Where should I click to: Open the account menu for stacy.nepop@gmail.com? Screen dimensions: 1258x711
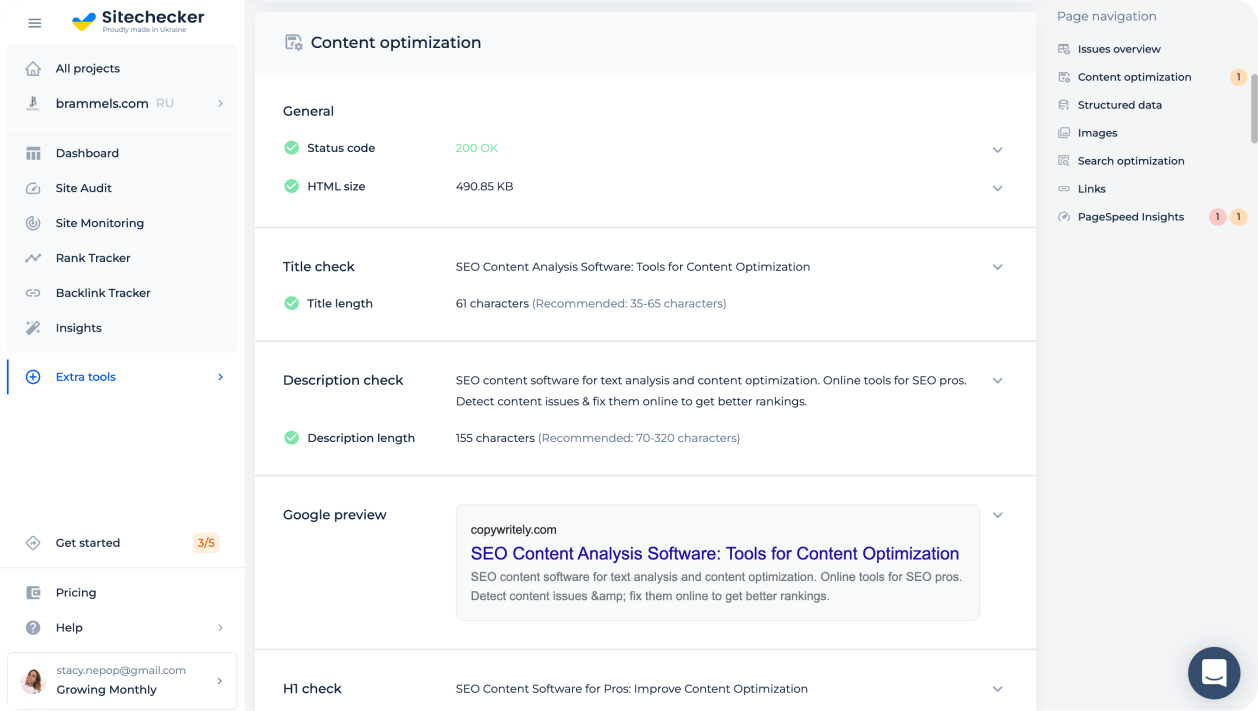[x=122, y=680]
